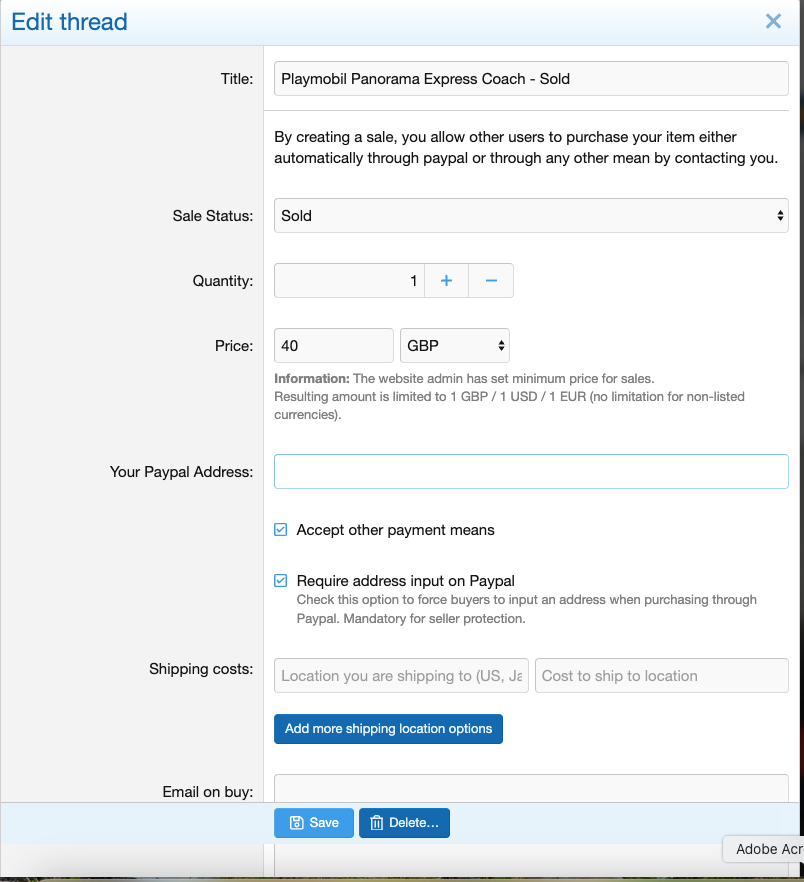Open the Sale Status dropdown

pyautogui.click(x=531, y=215)
